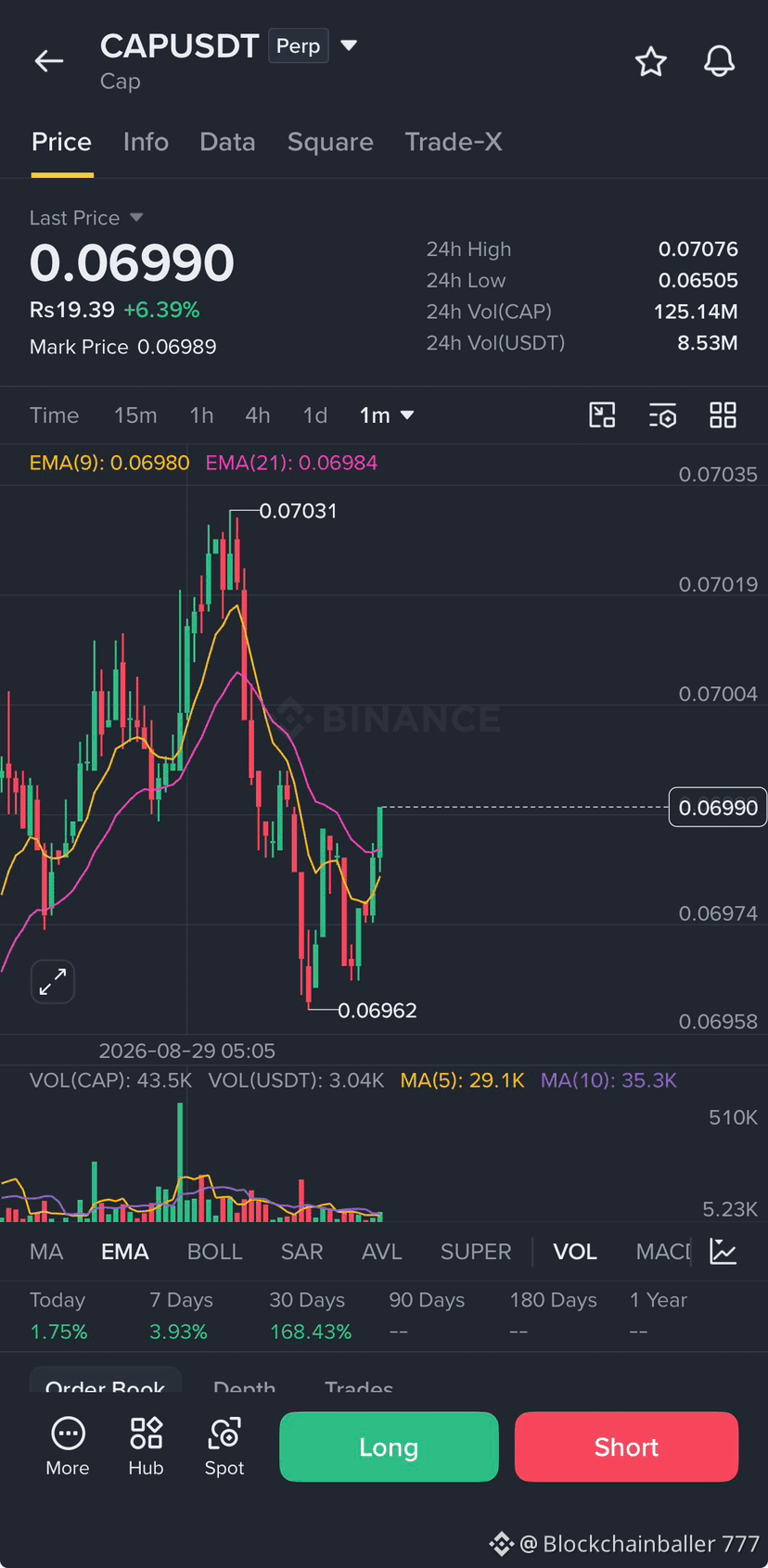Tap the red Short button

coord(627,1447)
